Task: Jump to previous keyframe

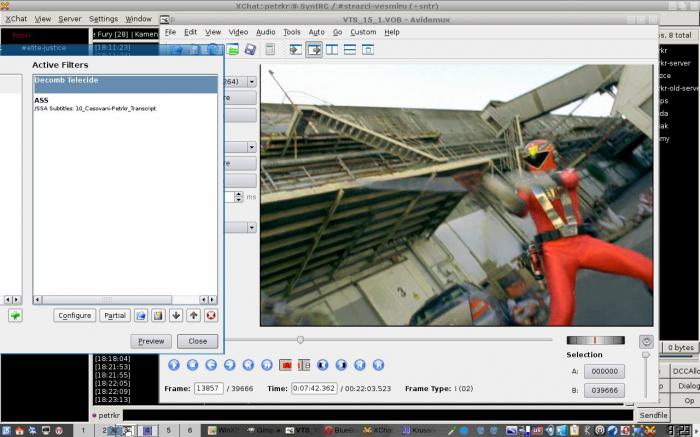Action: pos(248,365)
